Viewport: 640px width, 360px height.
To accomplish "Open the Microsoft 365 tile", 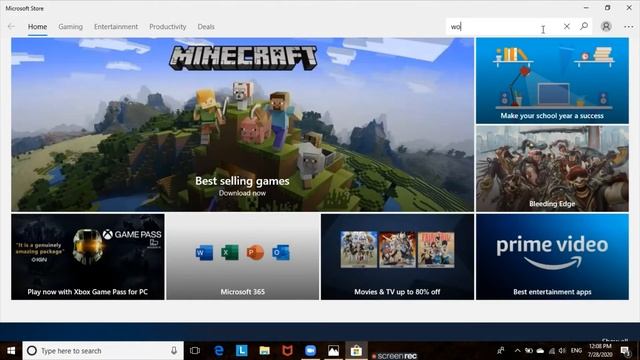I will coord(242,257).
